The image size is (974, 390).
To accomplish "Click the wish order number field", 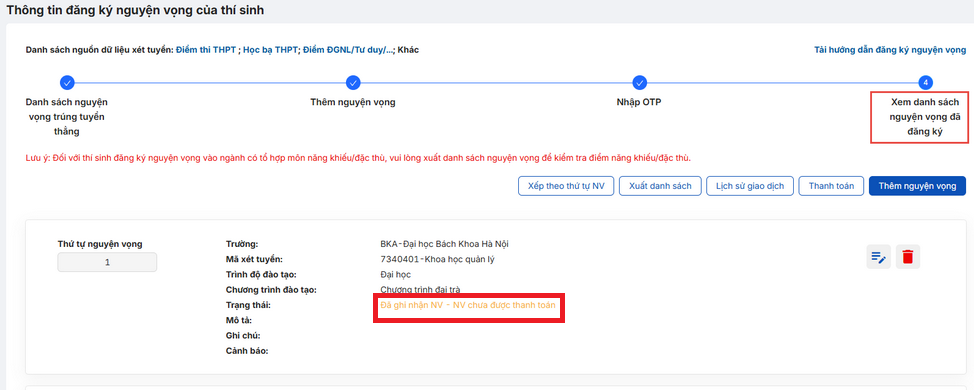I will click(x=107, y=262).
